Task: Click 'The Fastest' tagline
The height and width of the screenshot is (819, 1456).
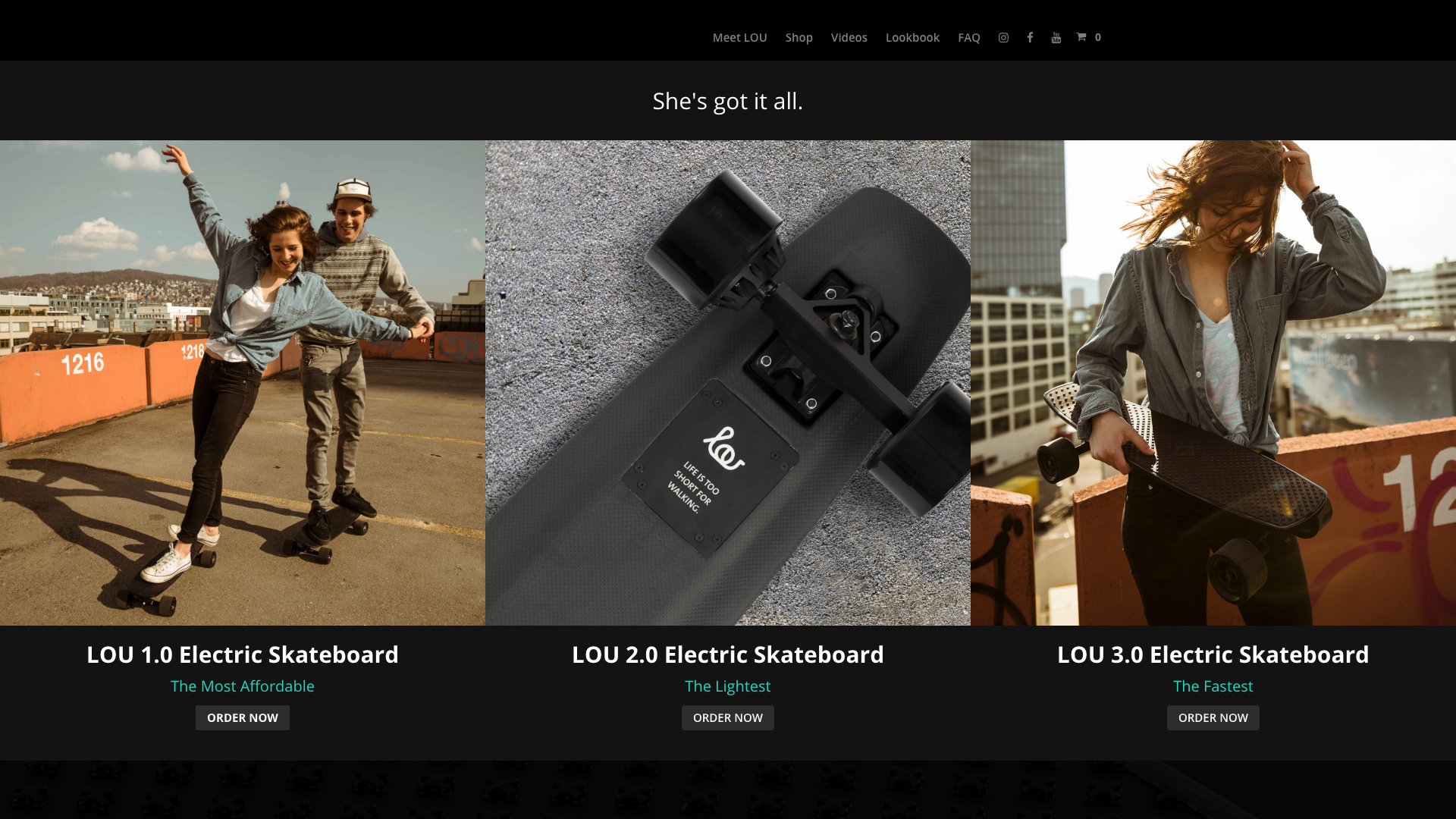Action: pos(1213,686)
